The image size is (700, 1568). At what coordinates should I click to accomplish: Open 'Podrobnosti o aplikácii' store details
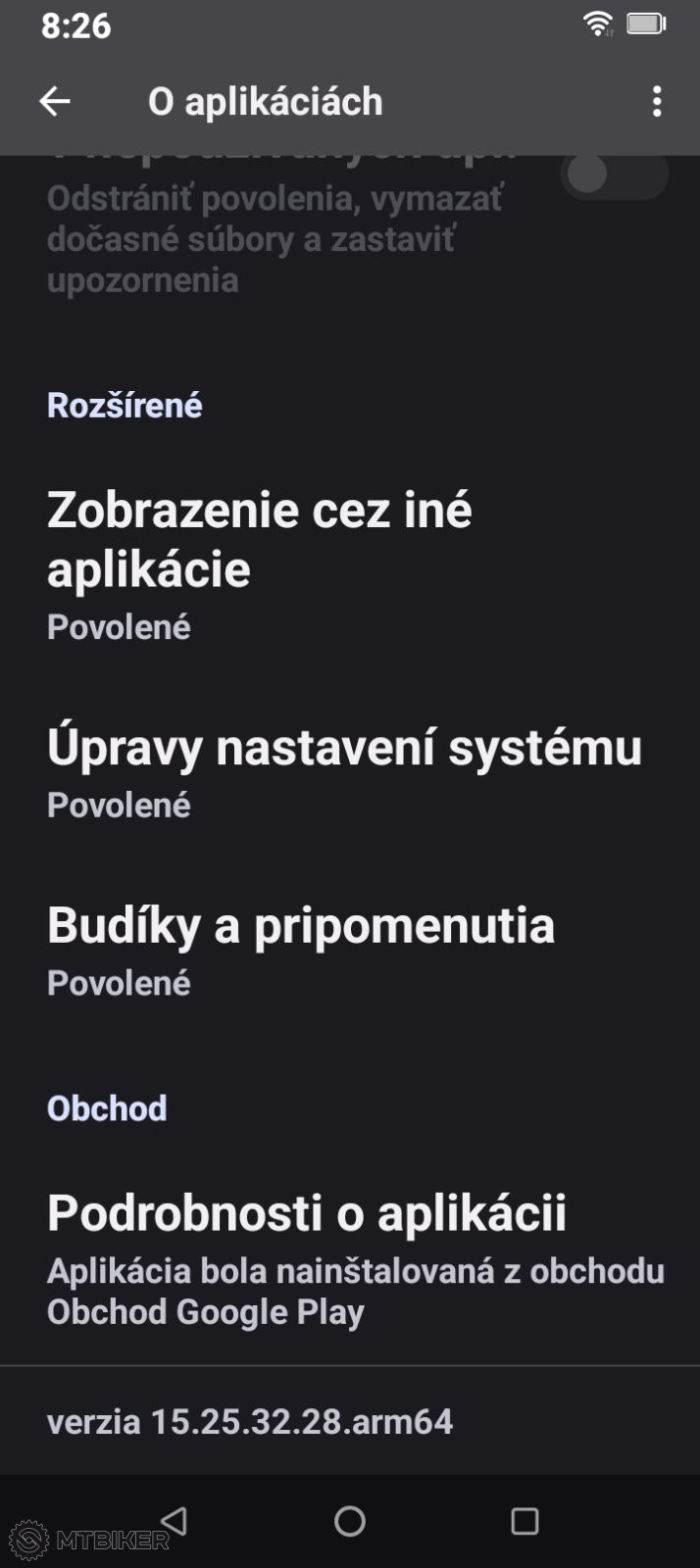(x=307, y=1213)
